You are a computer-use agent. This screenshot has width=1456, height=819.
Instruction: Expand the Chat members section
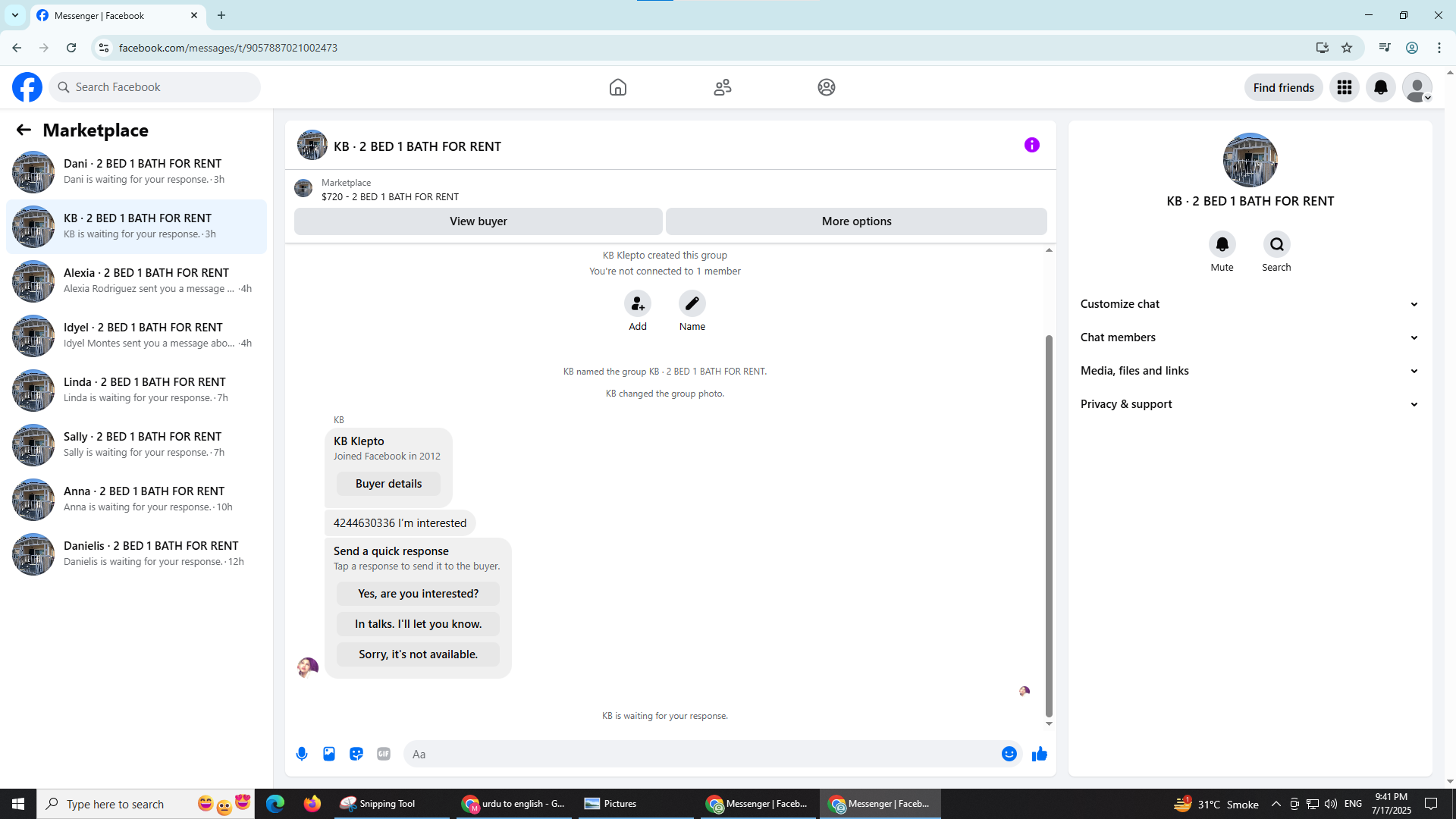tap(1250, 337)
